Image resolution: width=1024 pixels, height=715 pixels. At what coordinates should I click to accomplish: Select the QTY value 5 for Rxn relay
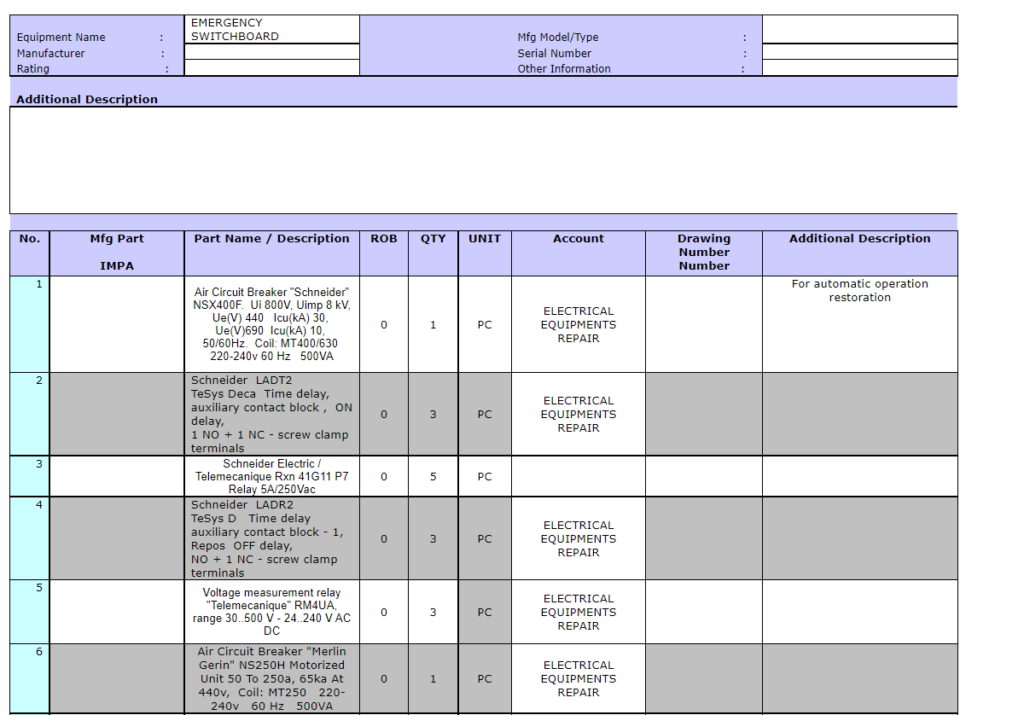click(433, 477)
